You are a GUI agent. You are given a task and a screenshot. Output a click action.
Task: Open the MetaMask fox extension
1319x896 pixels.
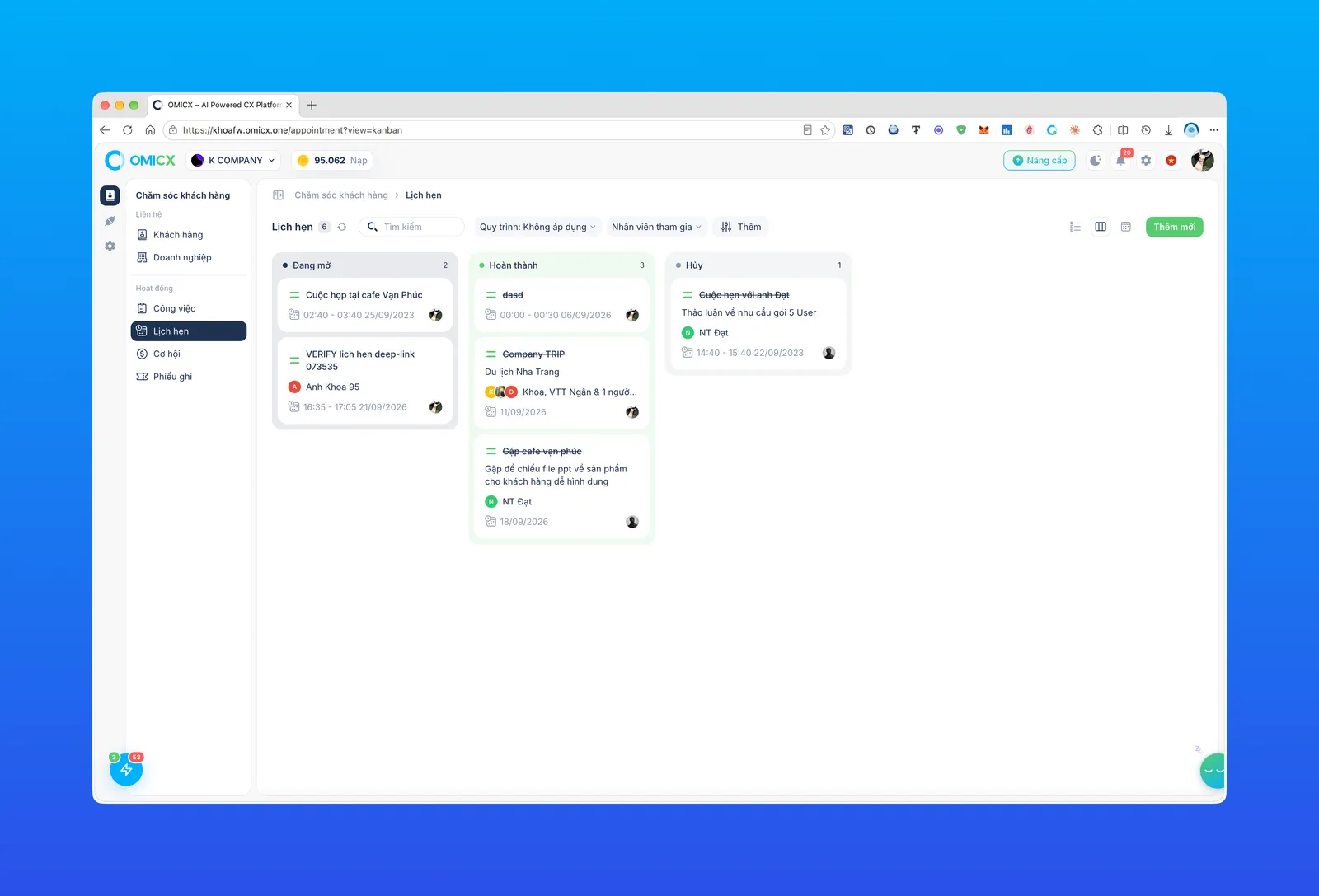point(983,130)
